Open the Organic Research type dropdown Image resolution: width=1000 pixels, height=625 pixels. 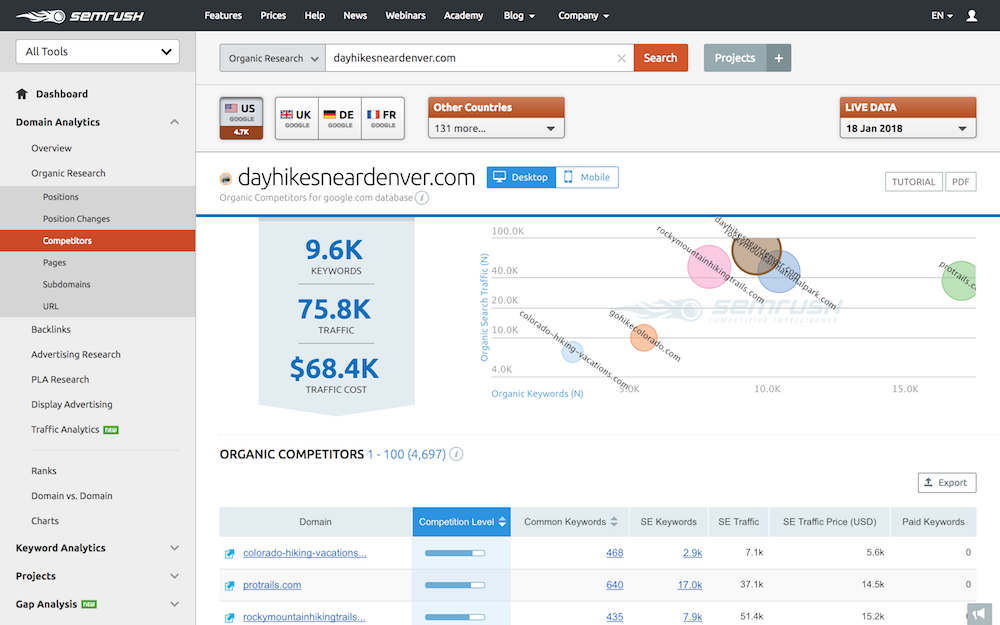(x=272, y=58)
